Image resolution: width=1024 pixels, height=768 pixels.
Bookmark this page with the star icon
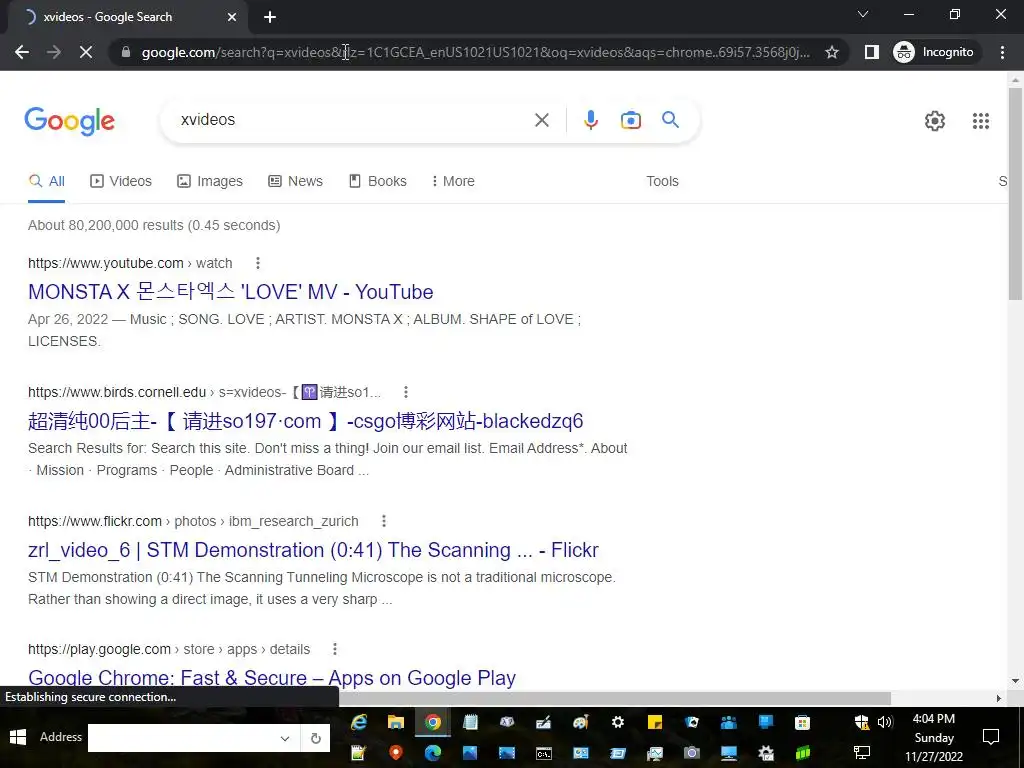[x=831, y=52]
